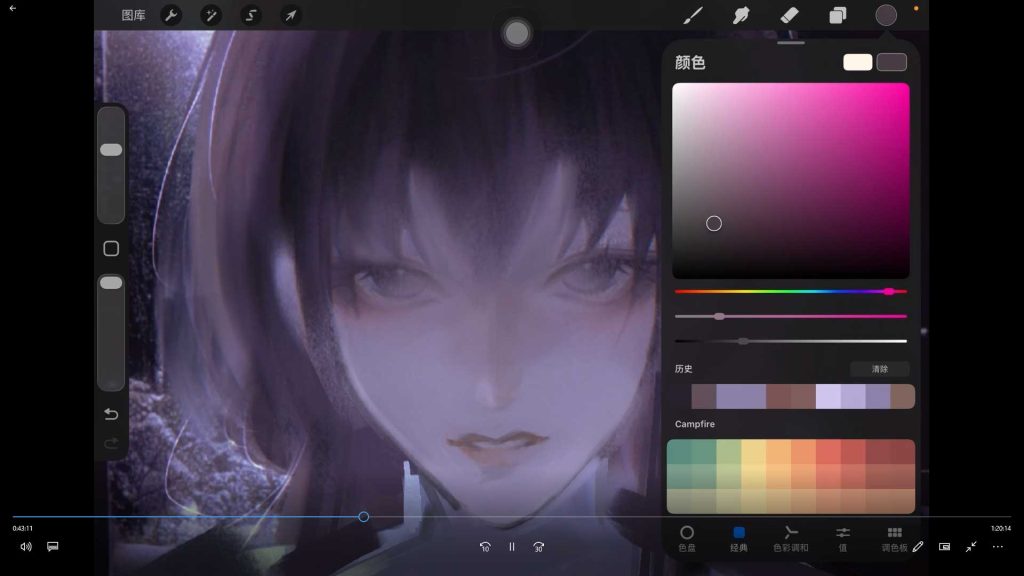
Task: Open the Actions wrench menu
Action: [x=171, y=15]
